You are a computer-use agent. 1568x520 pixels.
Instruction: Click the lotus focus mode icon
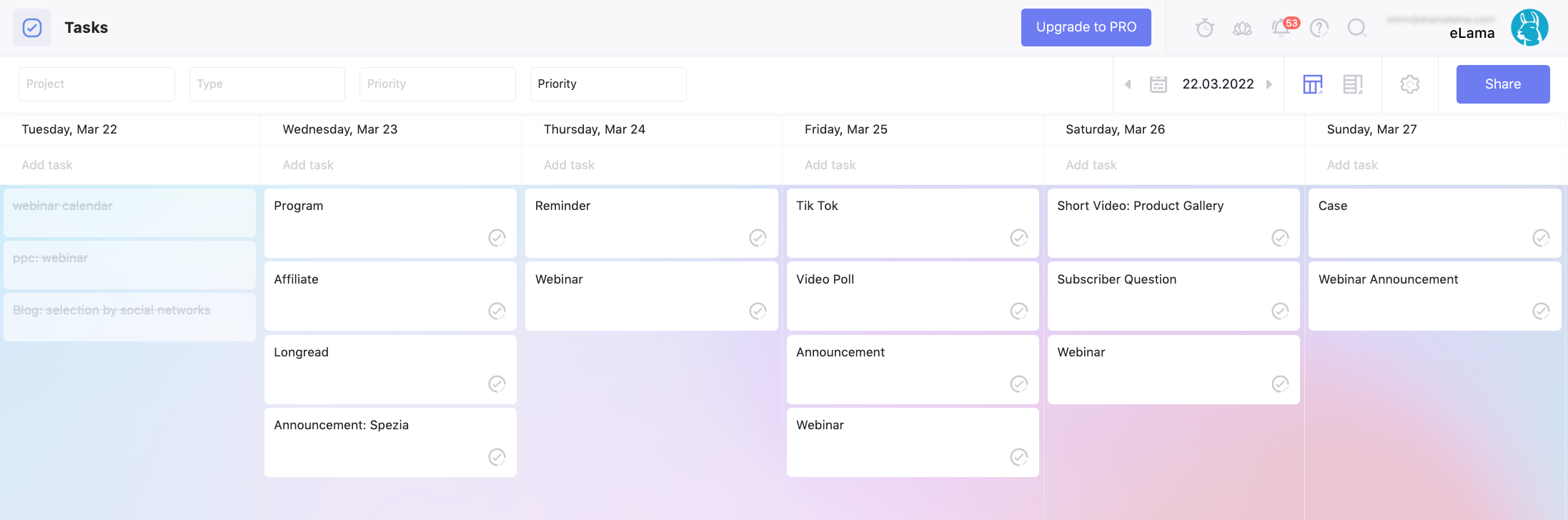[1243, 28]
